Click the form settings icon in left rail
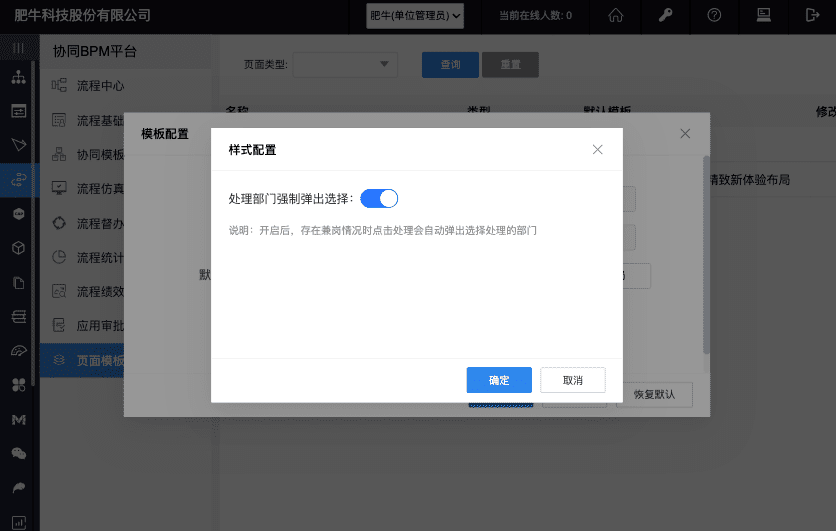 coord(19,111)
